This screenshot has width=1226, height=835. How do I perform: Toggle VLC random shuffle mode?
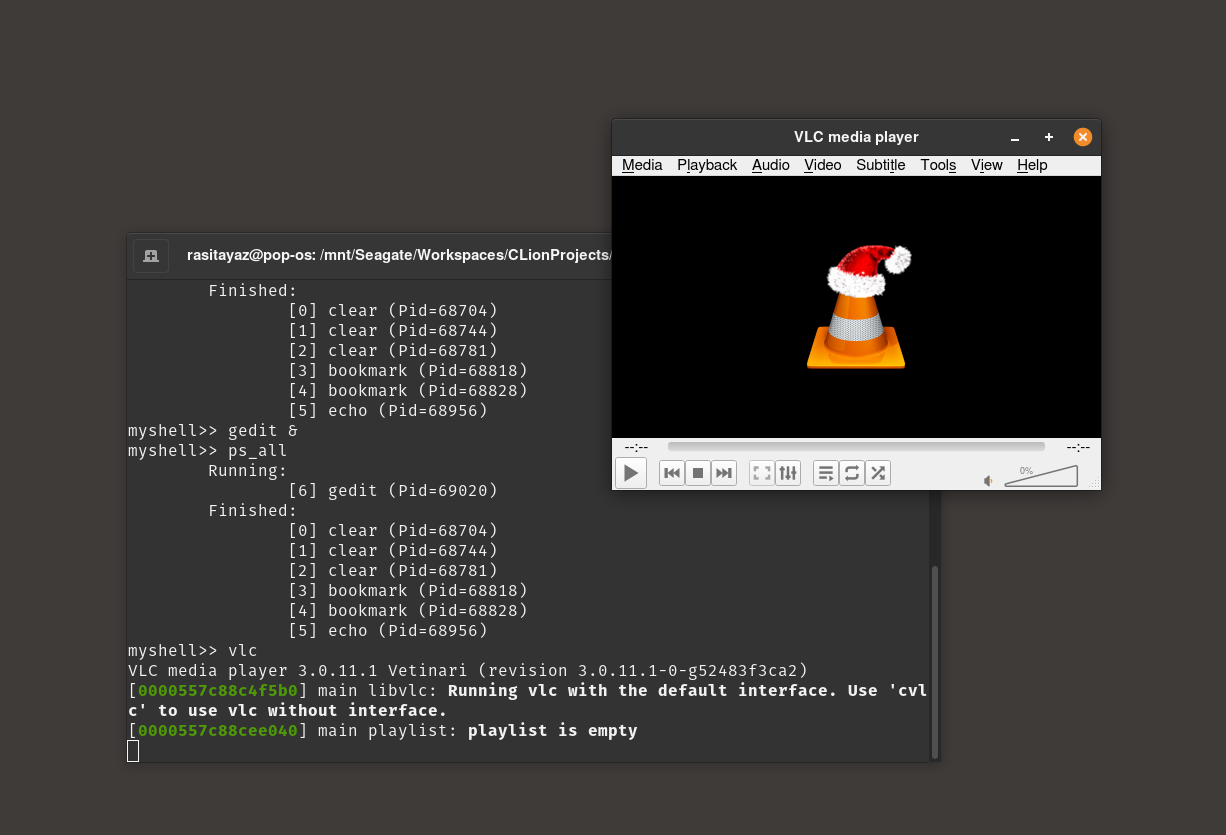click(878, 473)
